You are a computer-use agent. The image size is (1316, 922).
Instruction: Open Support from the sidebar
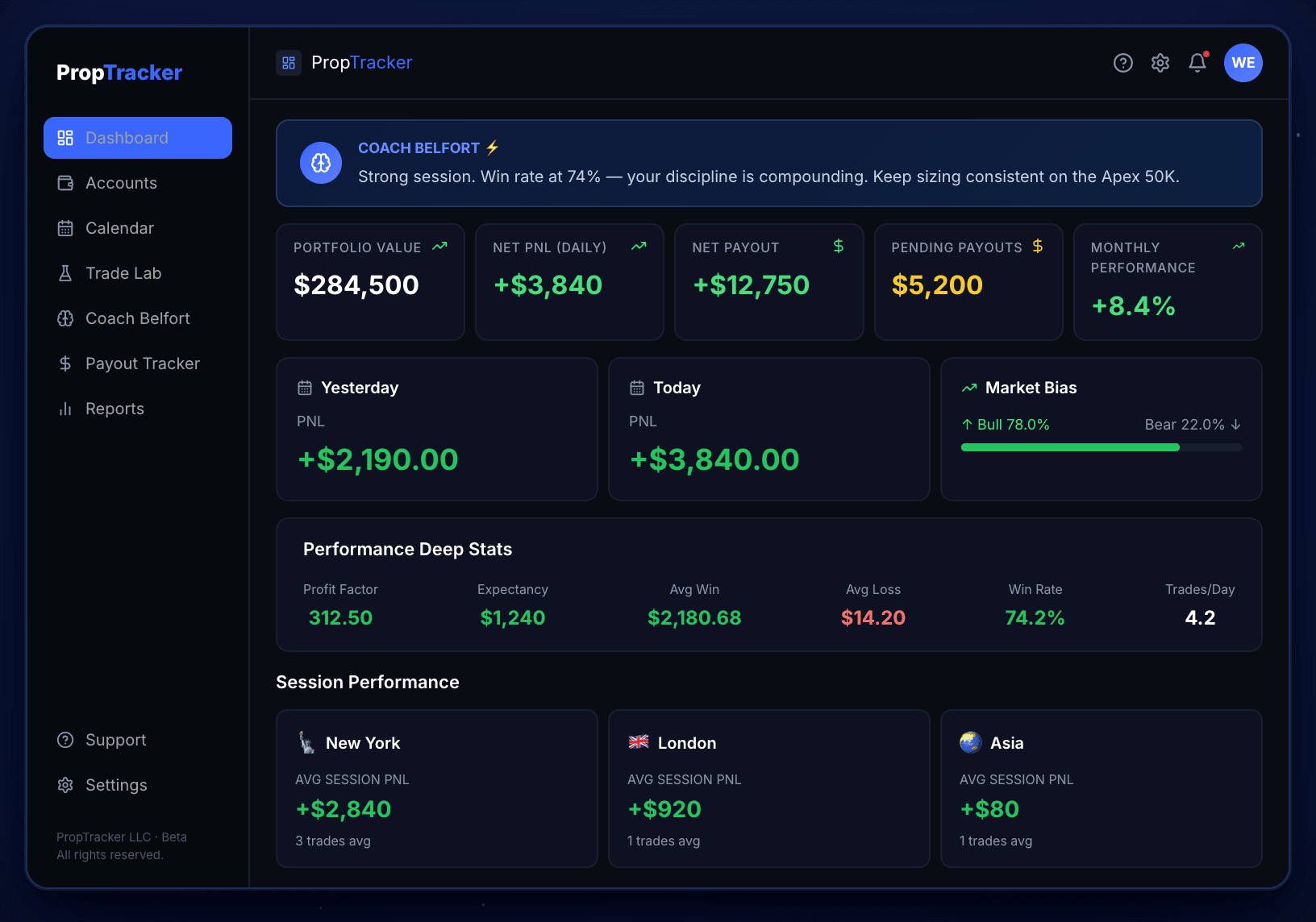click(115, 740)
